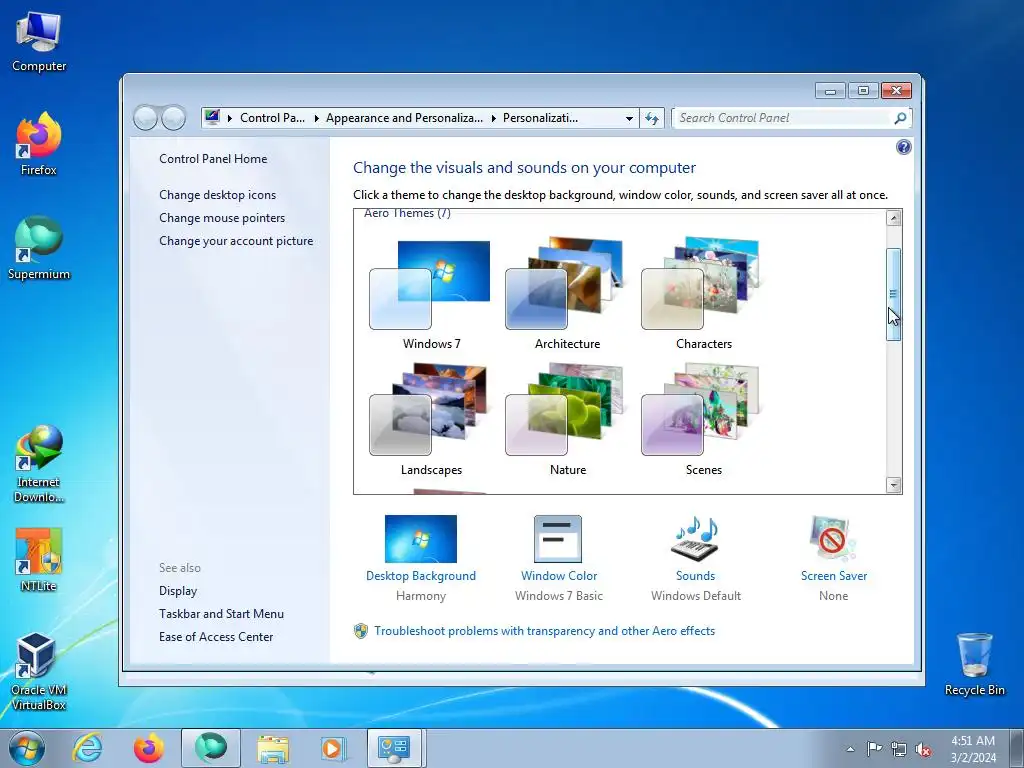Open the Sounds keyboard icon

695,539
